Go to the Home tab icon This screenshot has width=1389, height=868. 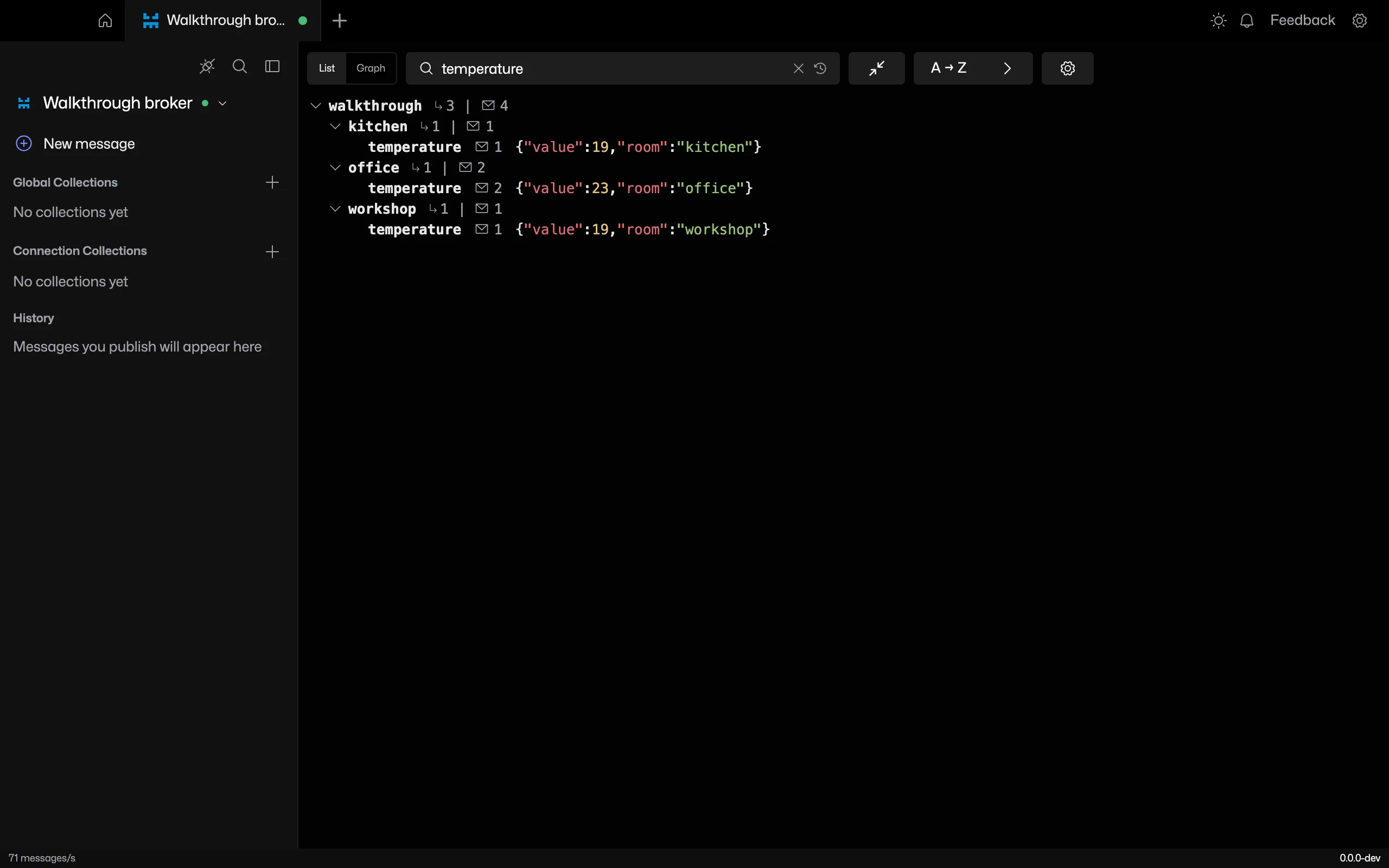(105, 21)
